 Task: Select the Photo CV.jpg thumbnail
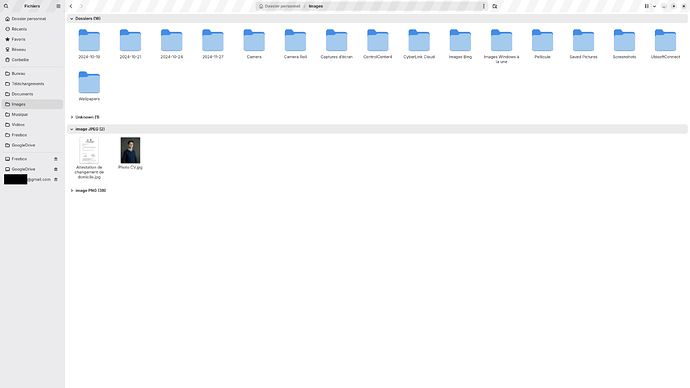point(130,150)
